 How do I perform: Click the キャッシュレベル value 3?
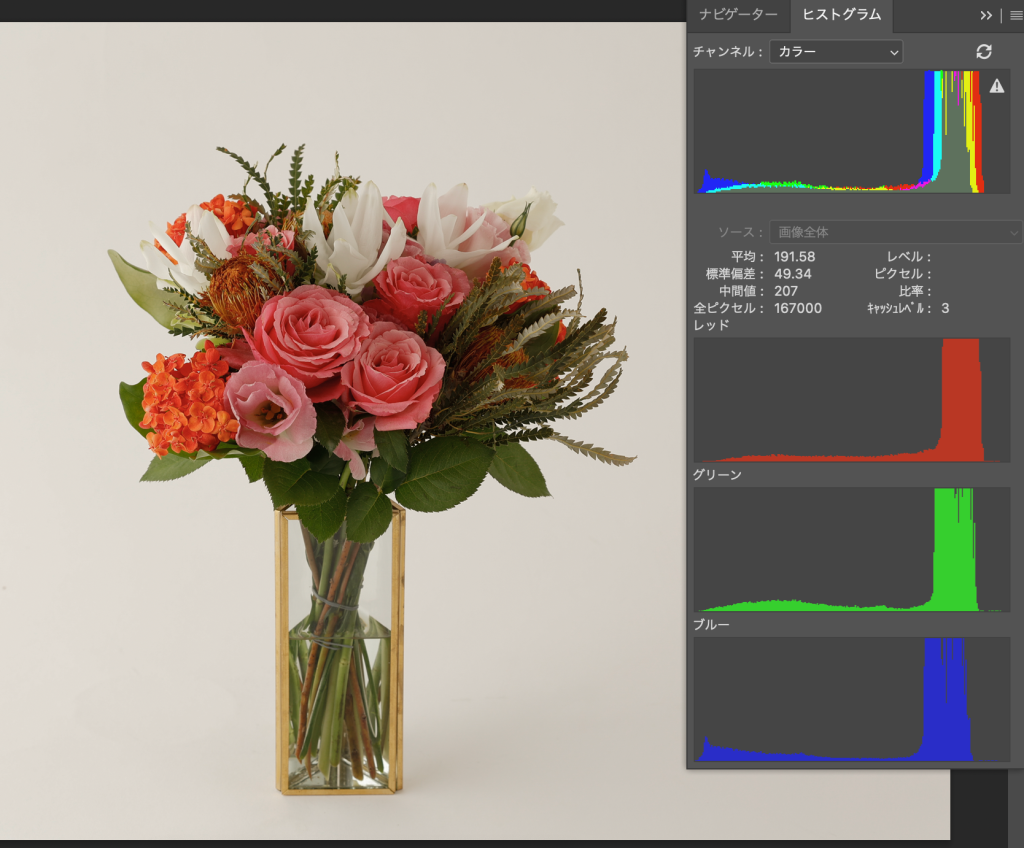click(x=944, y=308)
